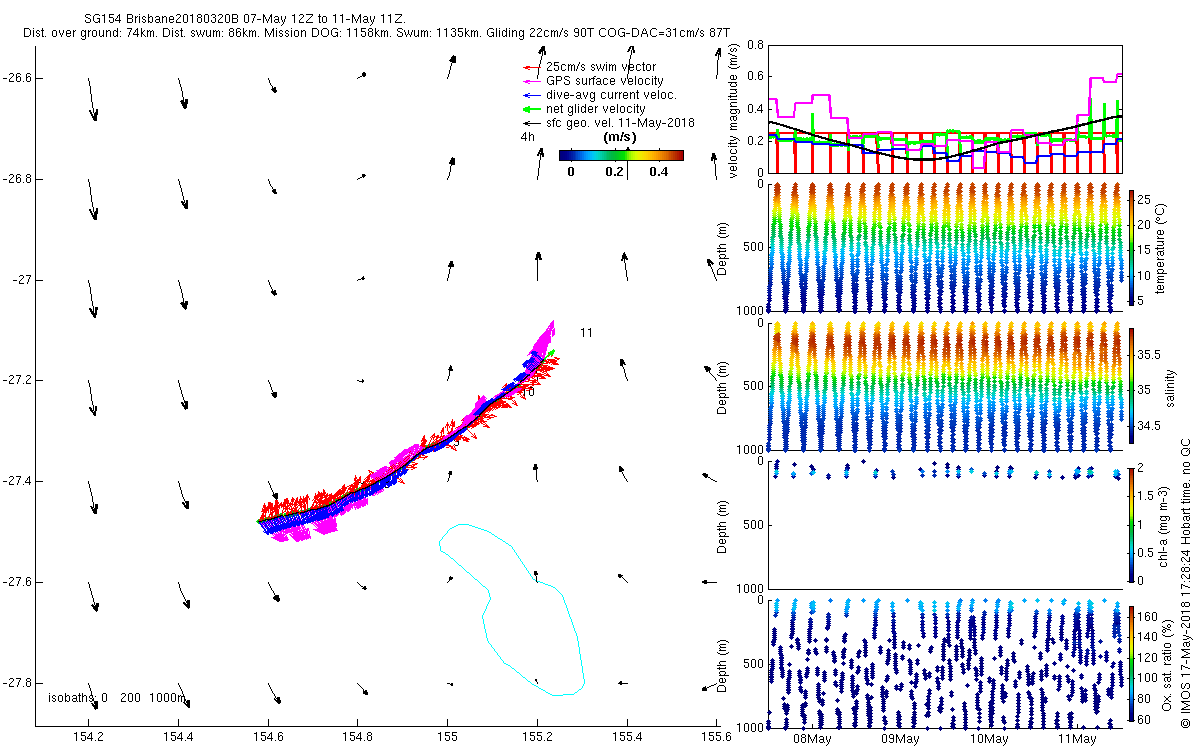Click the '-26.6' latitude tick label

point(20,78)
